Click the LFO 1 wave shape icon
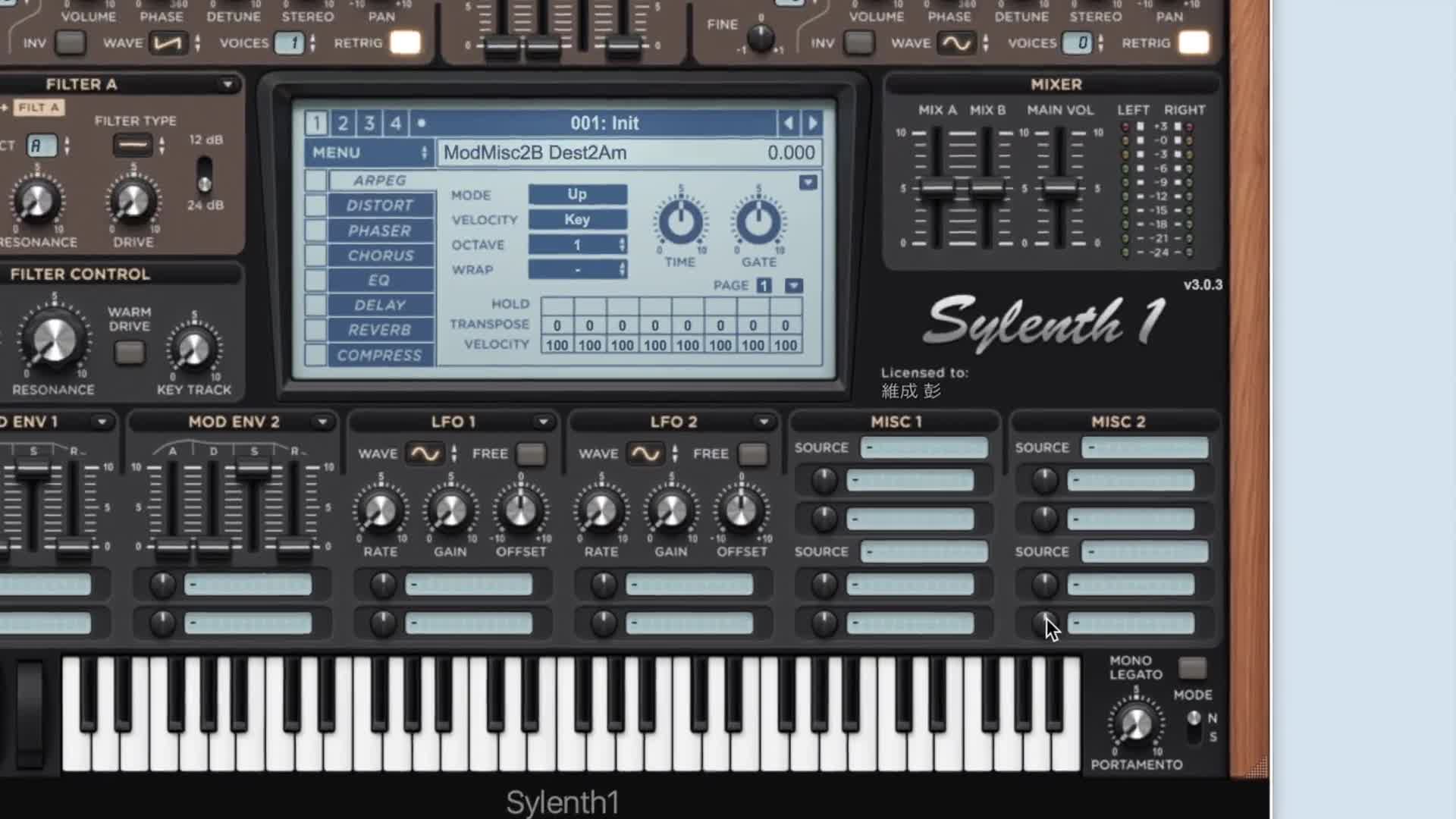1456x819 pixels. point(425,453)
